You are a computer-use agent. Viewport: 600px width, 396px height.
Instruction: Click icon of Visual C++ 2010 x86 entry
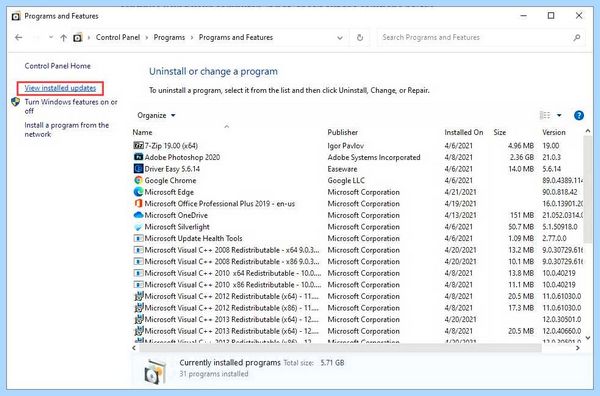(138, 285)
